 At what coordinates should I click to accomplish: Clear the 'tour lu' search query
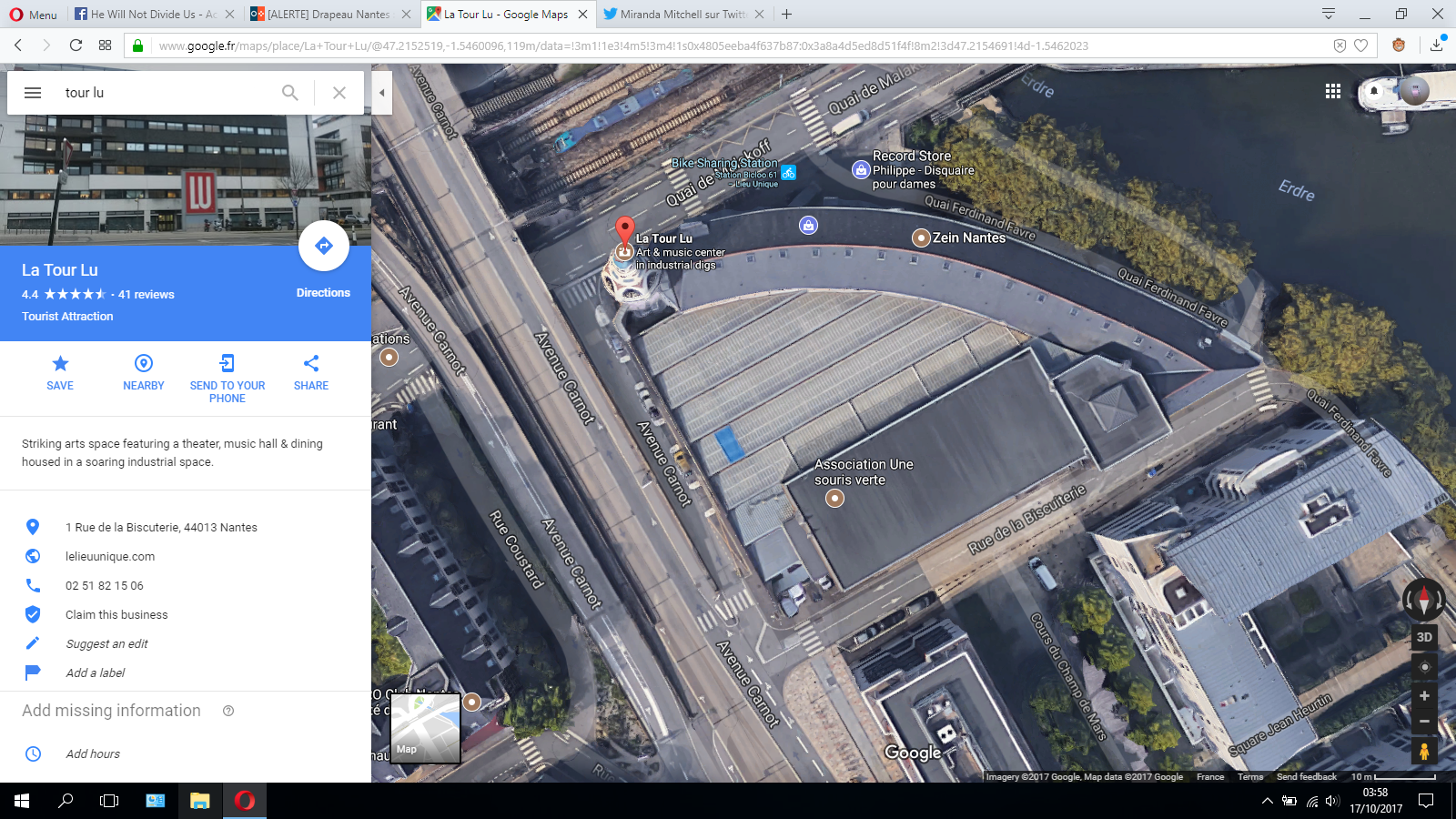339,93
